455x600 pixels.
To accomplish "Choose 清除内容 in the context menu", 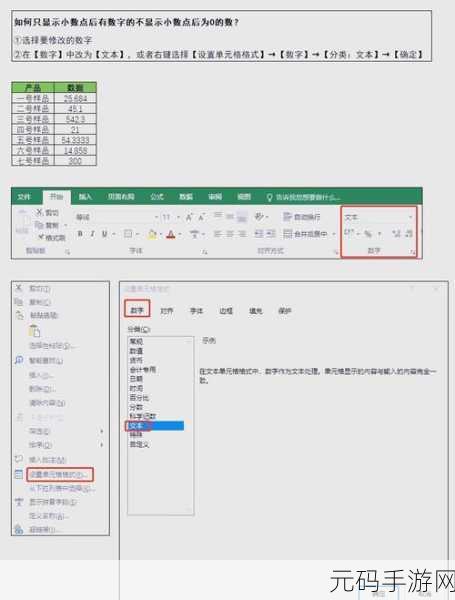I will 47,403.
